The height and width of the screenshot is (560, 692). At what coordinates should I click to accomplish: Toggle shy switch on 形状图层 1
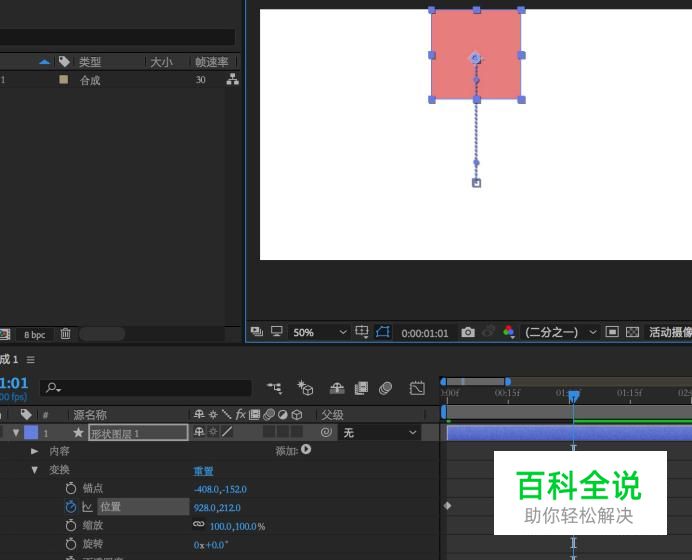click(199, 432)
